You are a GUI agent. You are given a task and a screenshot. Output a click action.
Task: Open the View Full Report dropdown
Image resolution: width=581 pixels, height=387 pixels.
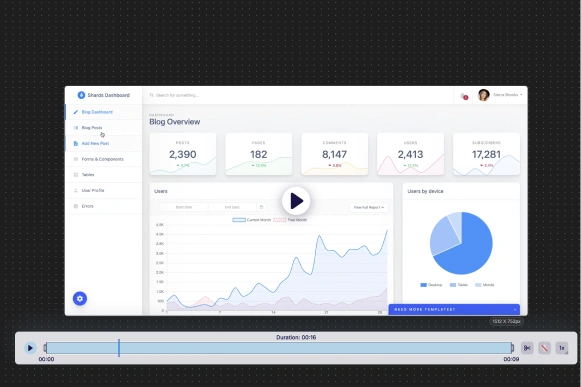[x=369, y=207]
